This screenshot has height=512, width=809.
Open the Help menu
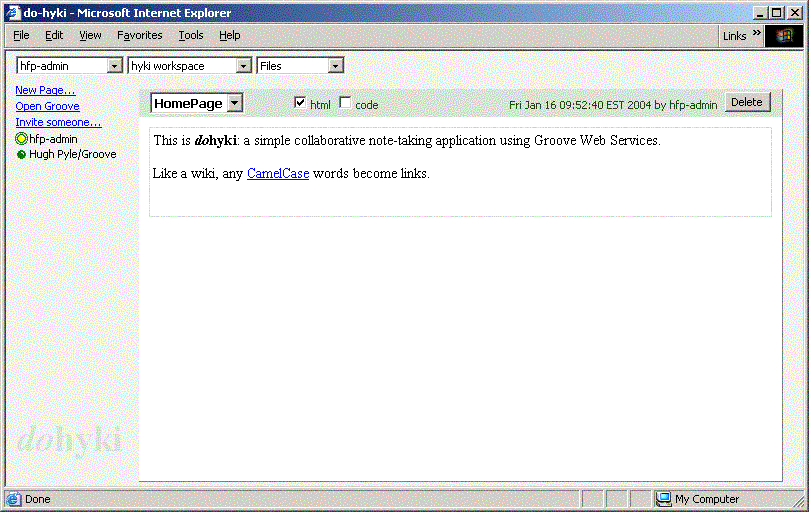[x=230, y=35]
